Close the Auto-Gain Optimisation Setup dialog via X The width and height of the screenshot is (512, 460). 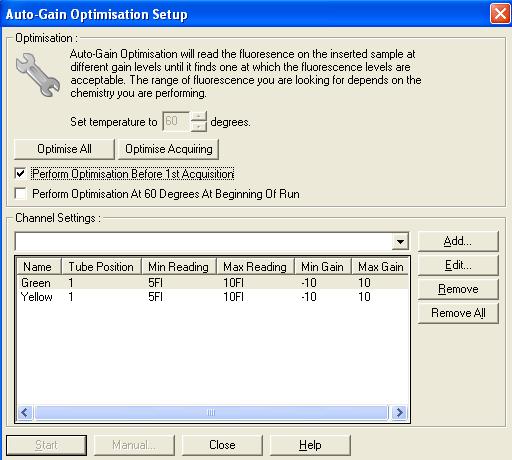coord(500,14)
